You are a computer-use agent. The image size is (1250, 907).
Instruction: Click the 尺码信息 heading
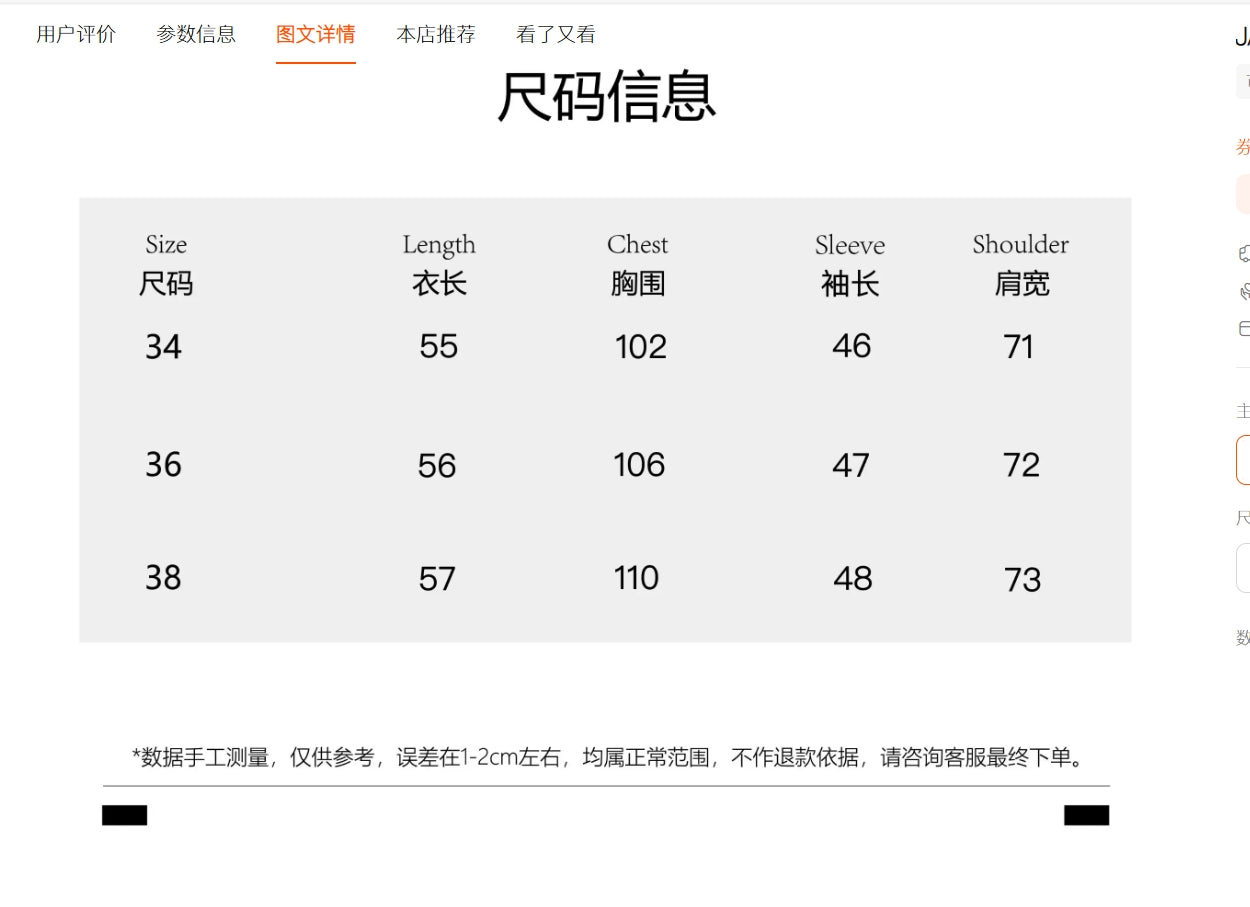(x=606, y=97)
